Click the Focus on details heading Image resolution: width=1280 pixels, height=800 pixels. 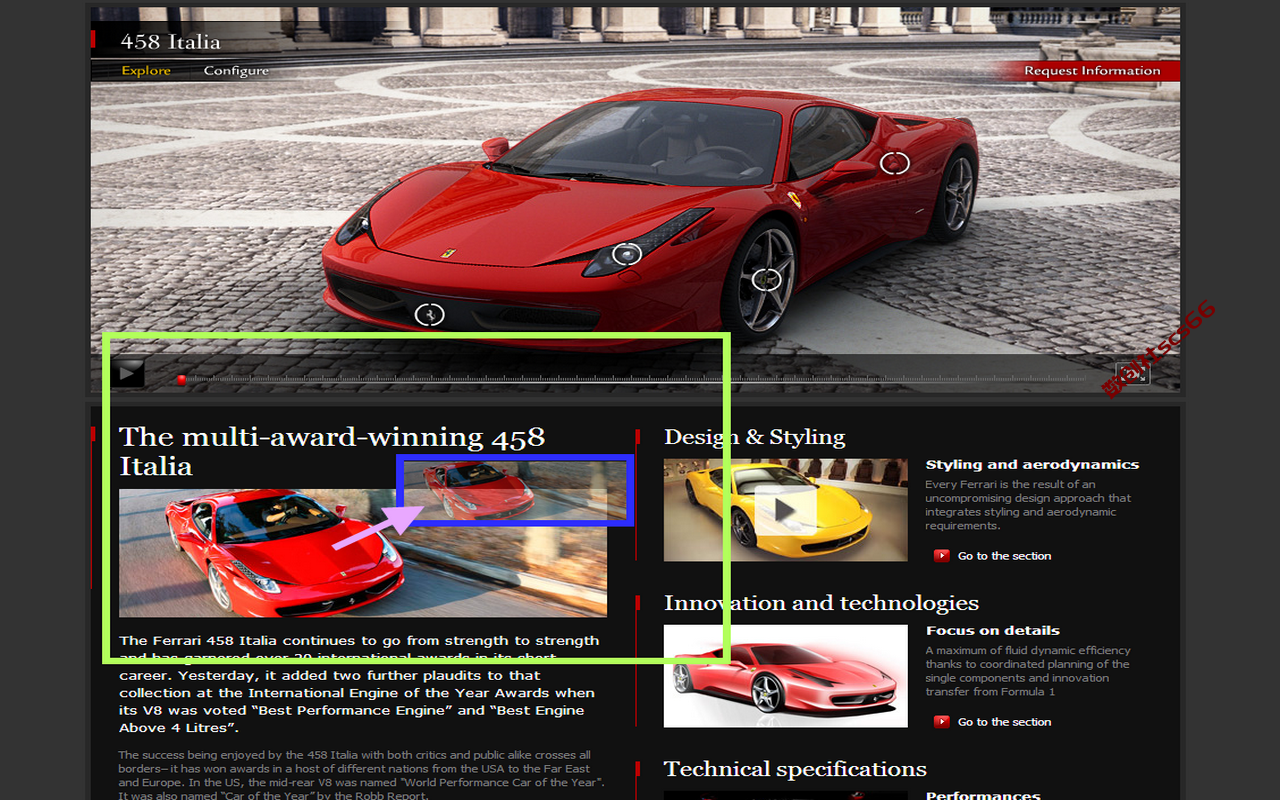coord(992,630)
